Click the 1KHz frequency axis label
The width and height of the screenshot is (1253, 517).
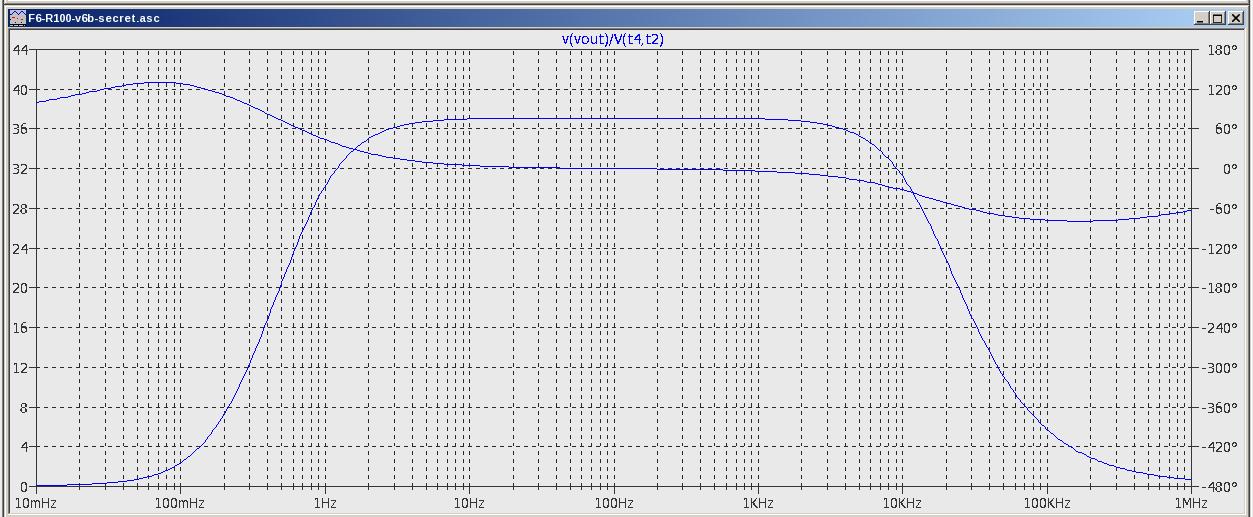tap(758, 503)
